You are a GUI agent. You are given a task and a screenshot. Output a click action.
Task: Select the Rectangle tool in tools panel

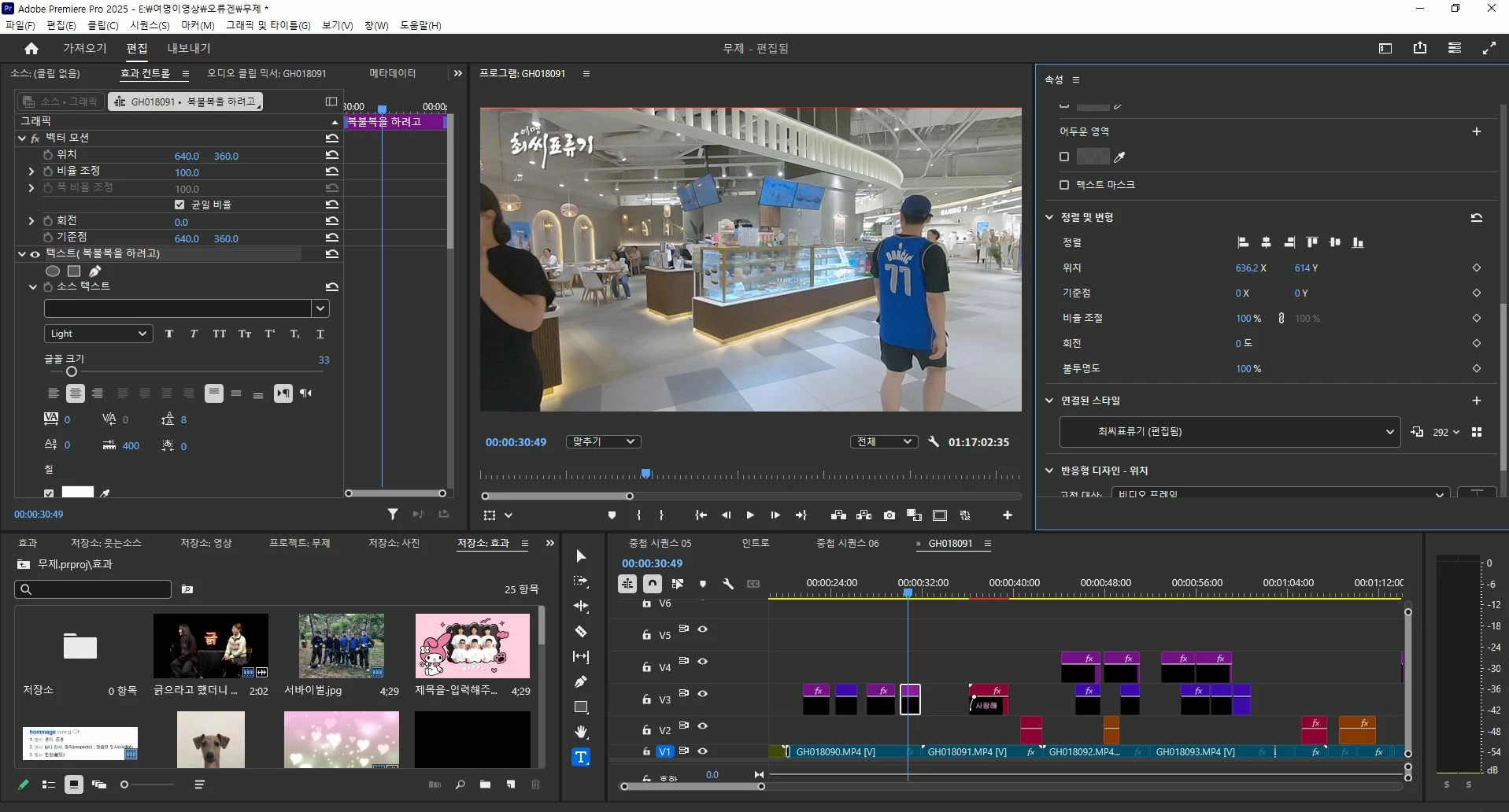click(581, 707)
